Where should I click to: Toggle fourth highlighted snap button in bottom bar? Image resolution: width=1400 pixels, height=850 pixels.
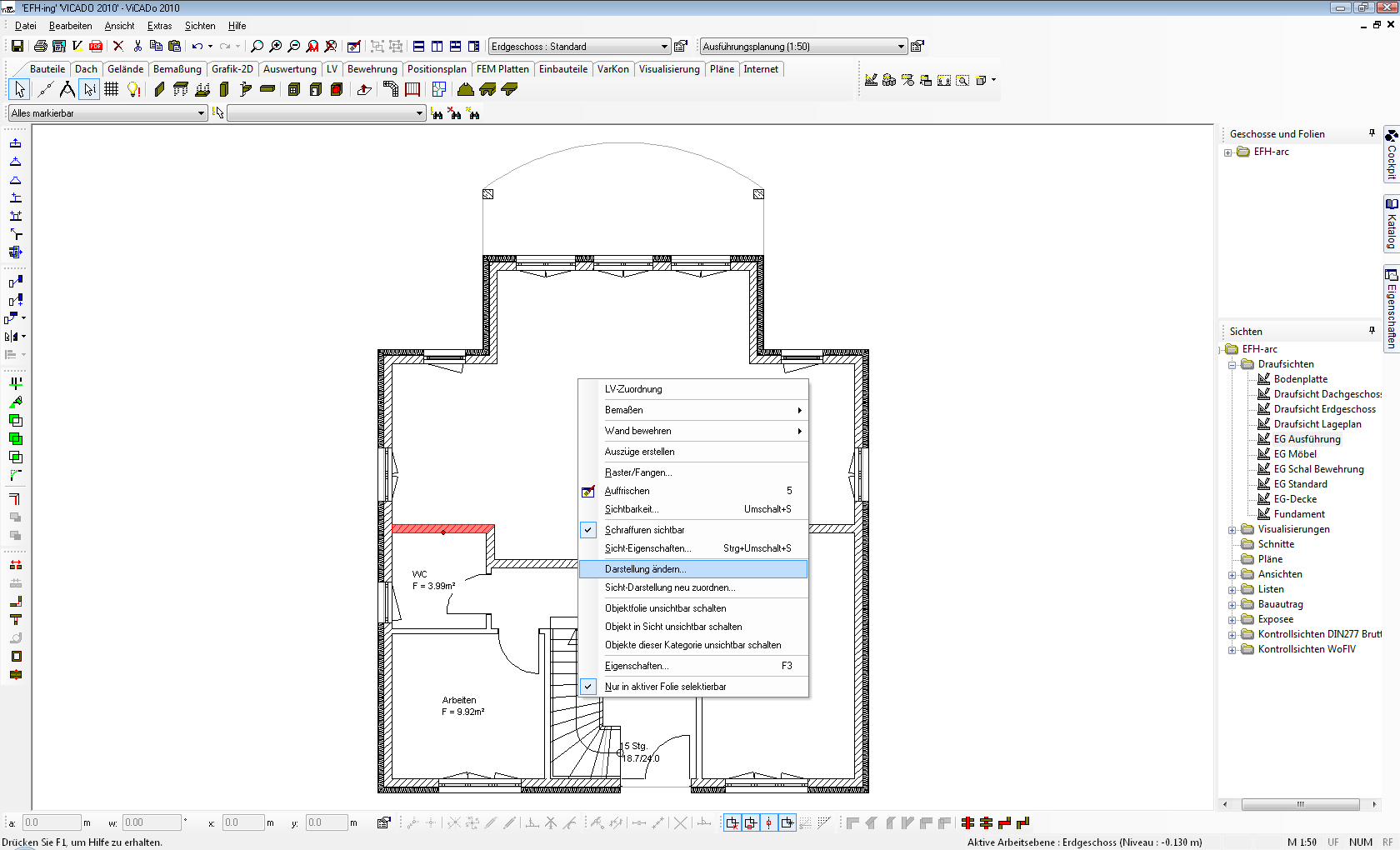click(x=787, y=823)
